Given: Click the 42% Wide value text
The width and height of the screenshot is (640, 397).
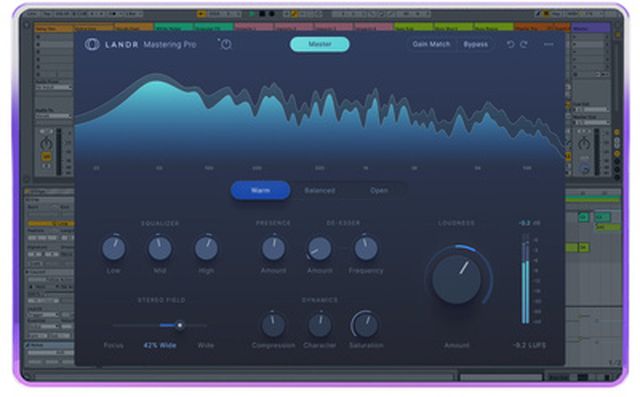Looking at the screenshot, I should pos(160,345).
